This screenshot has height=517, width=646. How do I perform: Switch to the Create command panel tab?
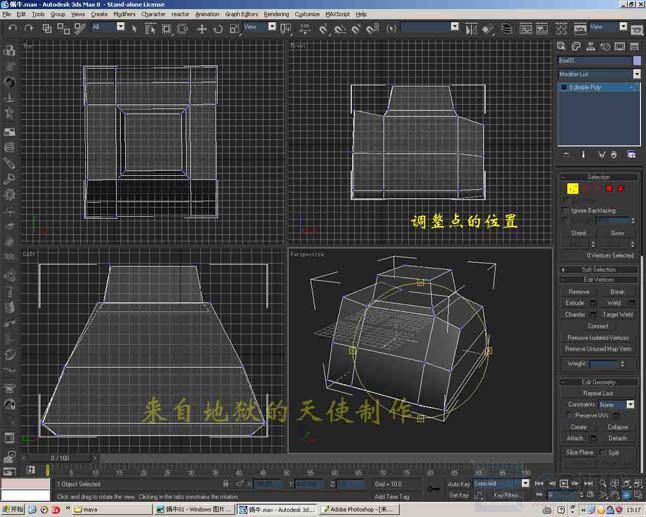tap(561, 47)
